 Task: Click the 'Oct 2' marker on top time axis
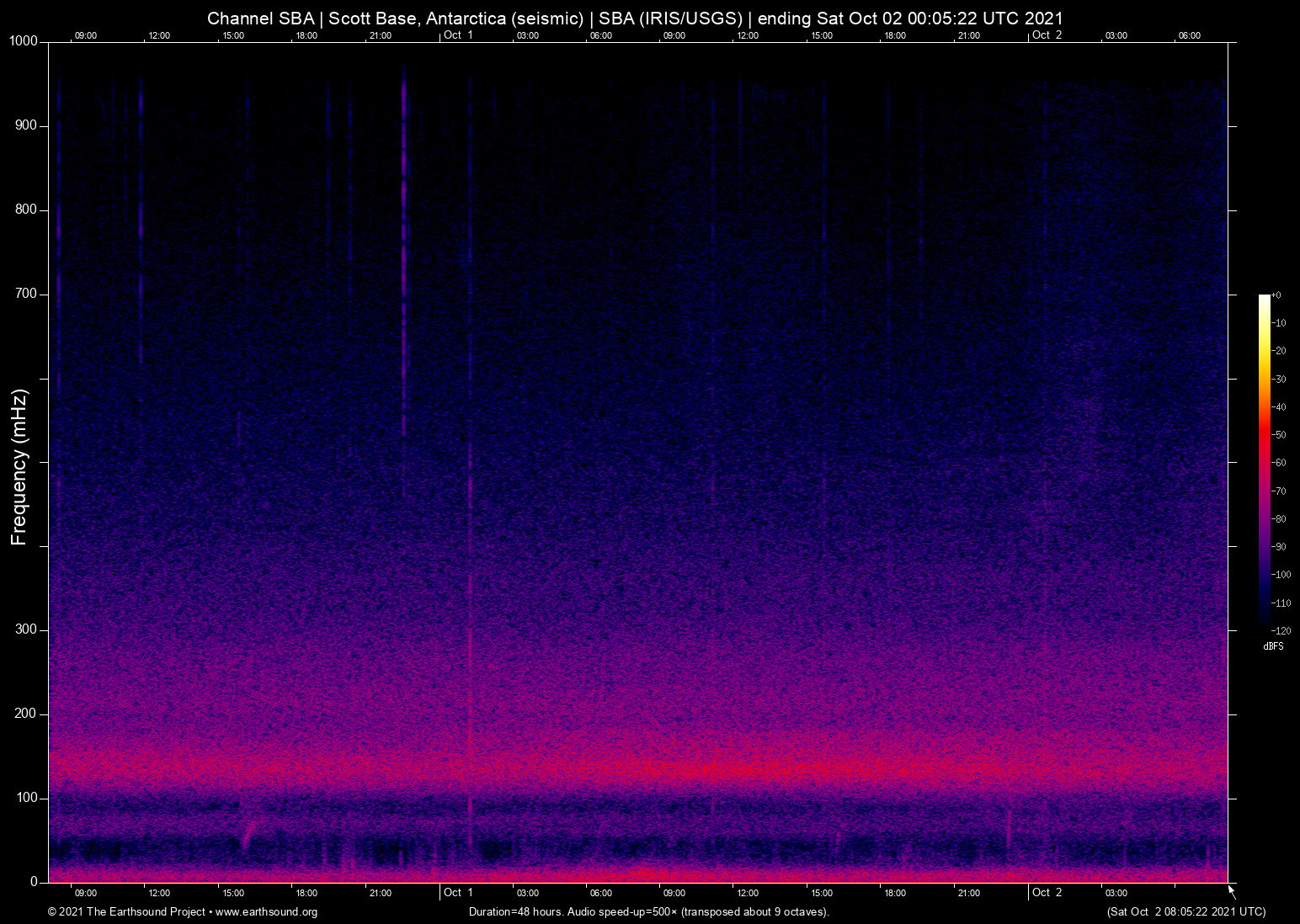[1047, 35]
